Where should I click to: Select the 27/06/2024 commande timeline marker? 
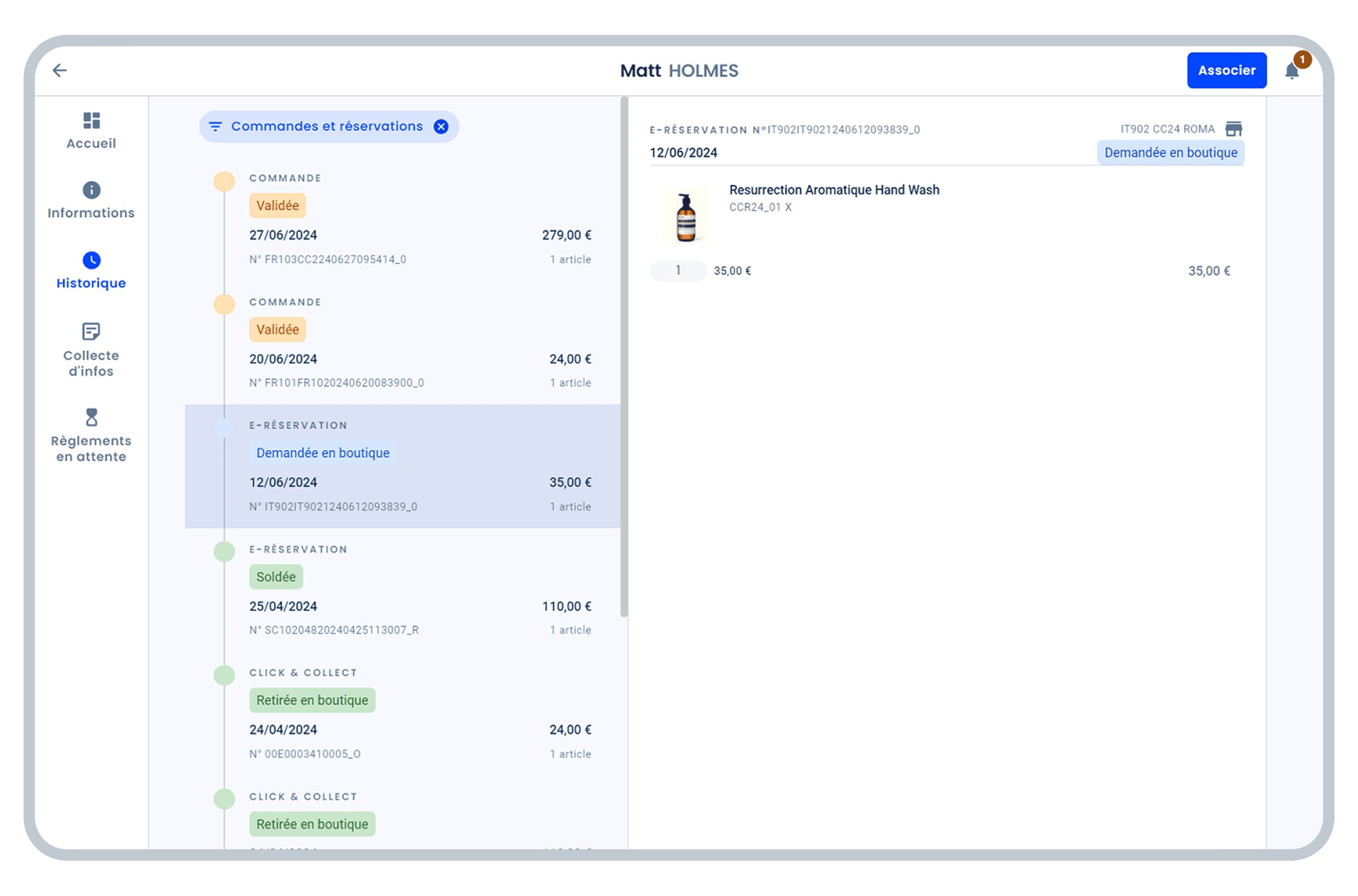224,181
